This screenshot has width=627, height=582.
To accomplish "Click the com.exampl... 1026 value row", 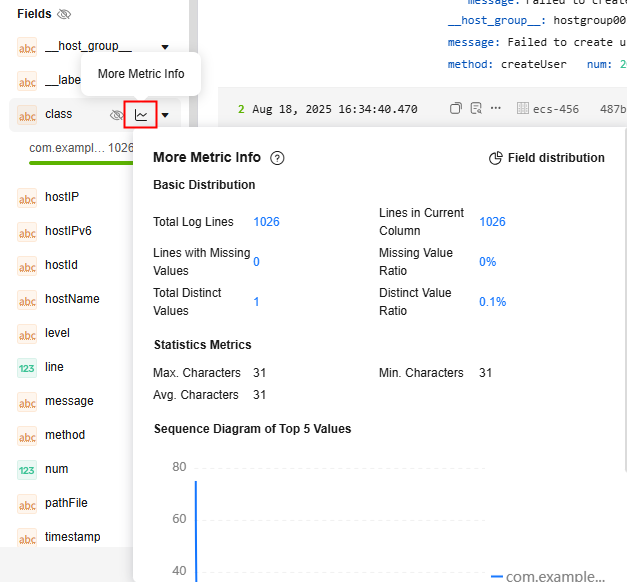I will tap(81, 148).
